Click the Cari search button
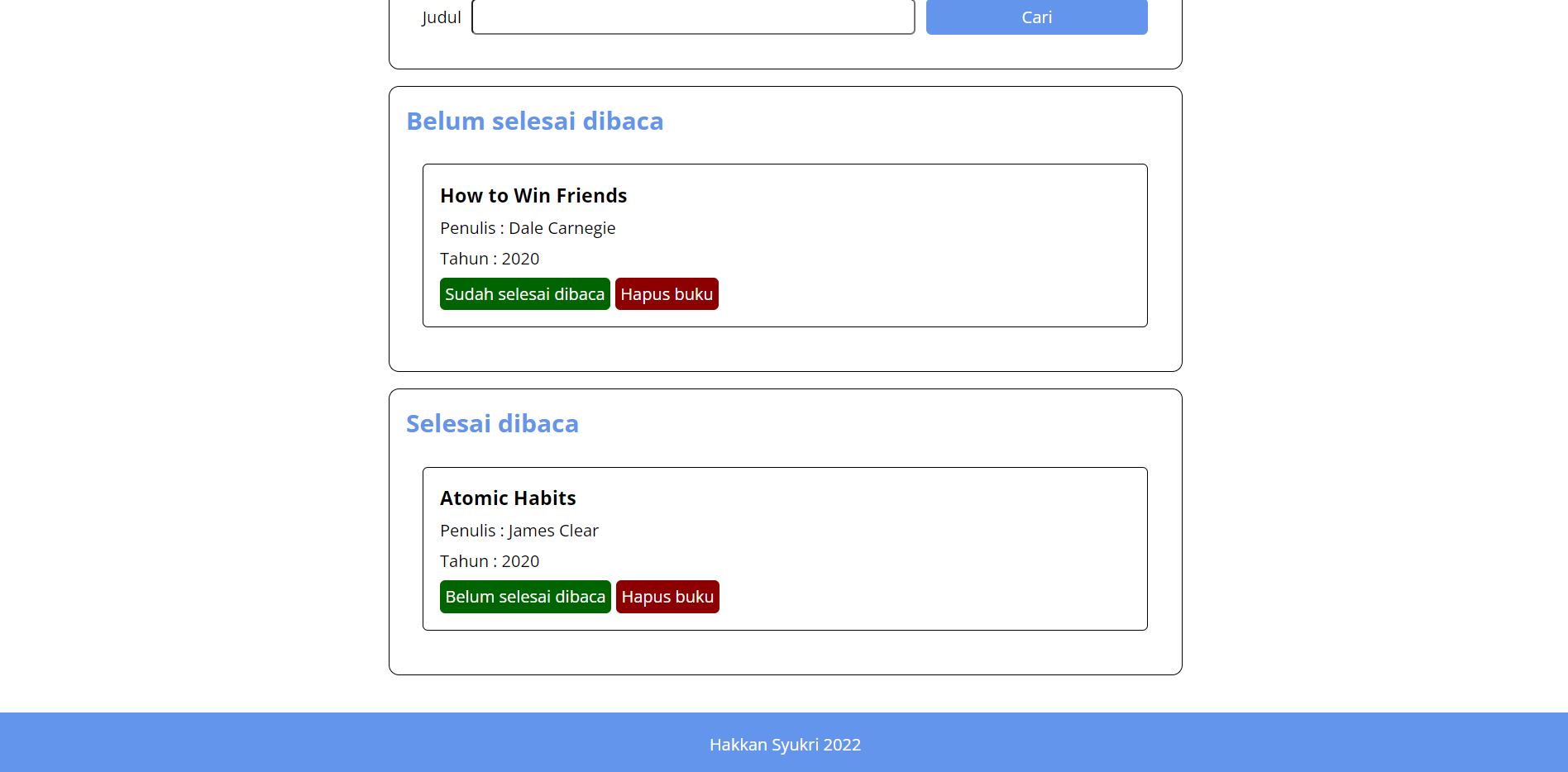 coord(1036,17)
